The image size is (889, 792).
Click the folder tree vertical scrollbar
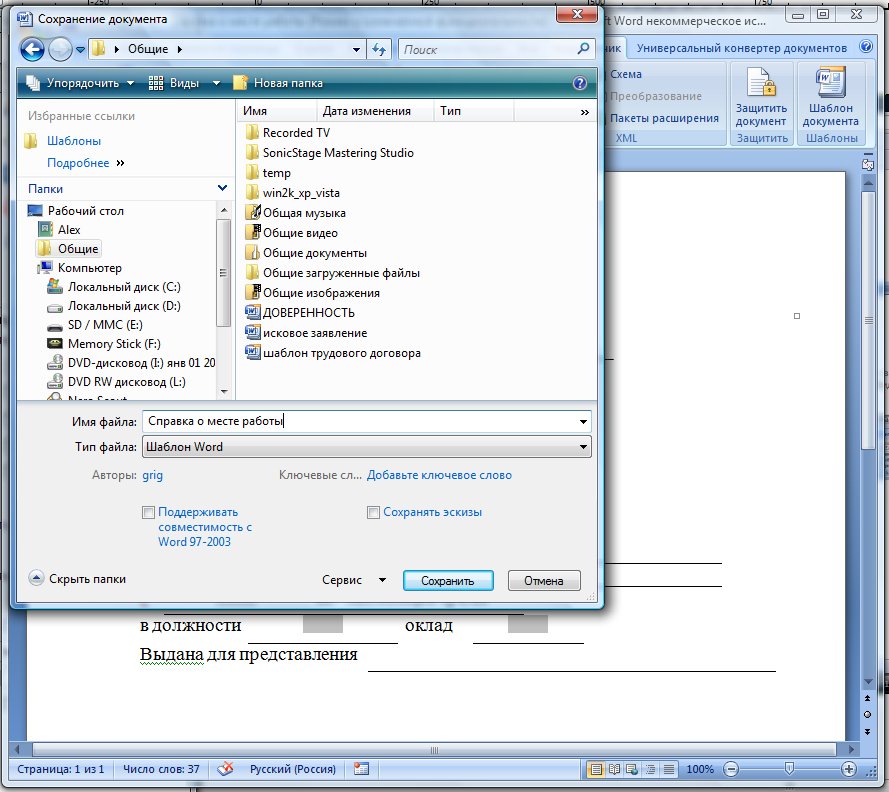tap(223, 272)
